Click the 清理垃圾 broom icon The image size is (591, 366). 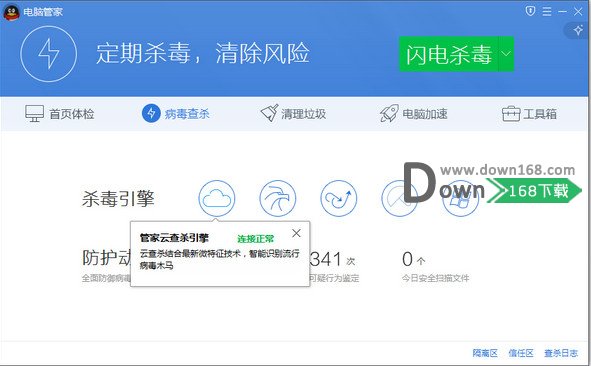pos(269,113)
